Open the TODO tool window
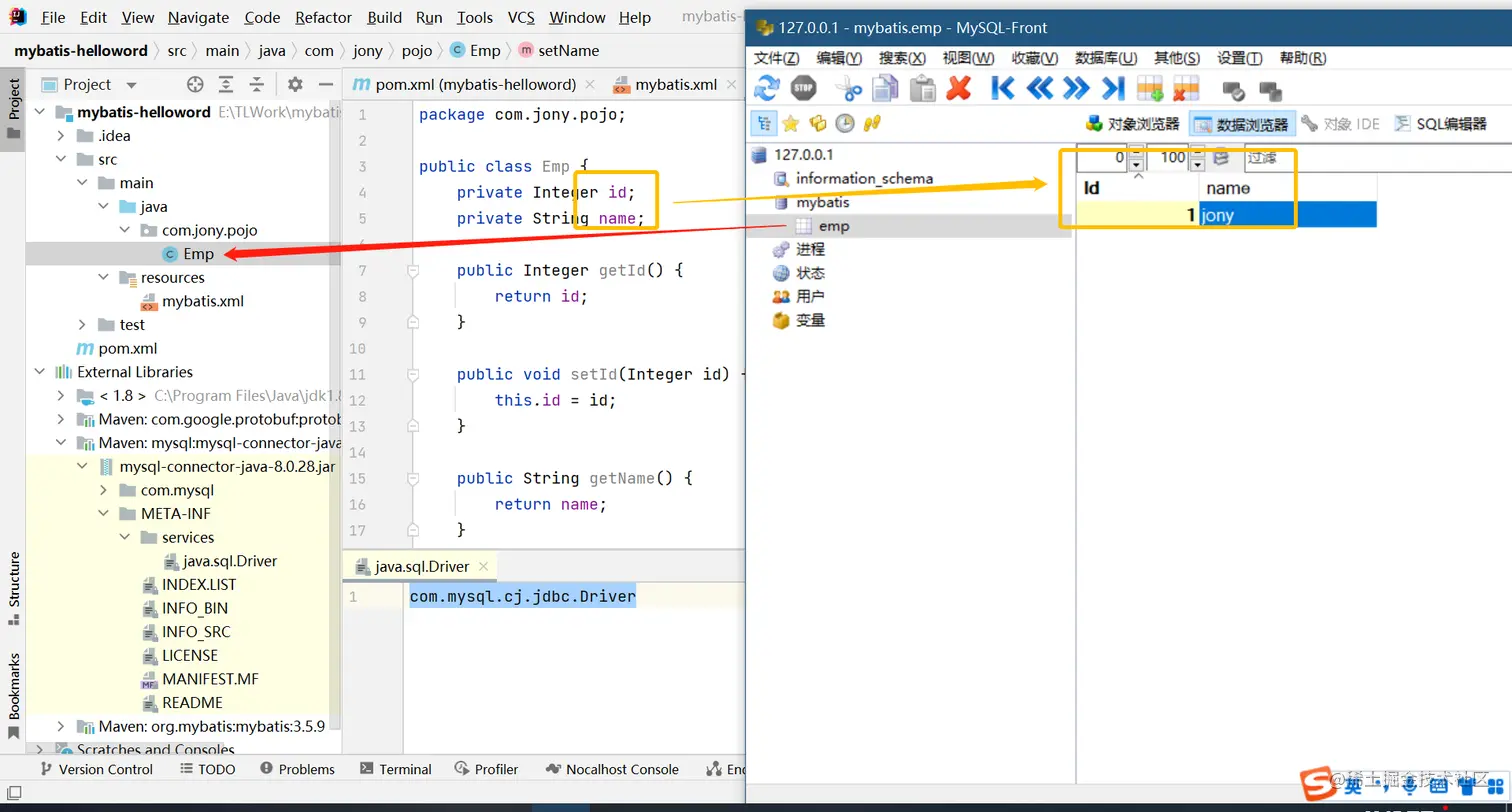Image resolution: width=1512 pixels, height=812 pixels. tap(208, 769)
